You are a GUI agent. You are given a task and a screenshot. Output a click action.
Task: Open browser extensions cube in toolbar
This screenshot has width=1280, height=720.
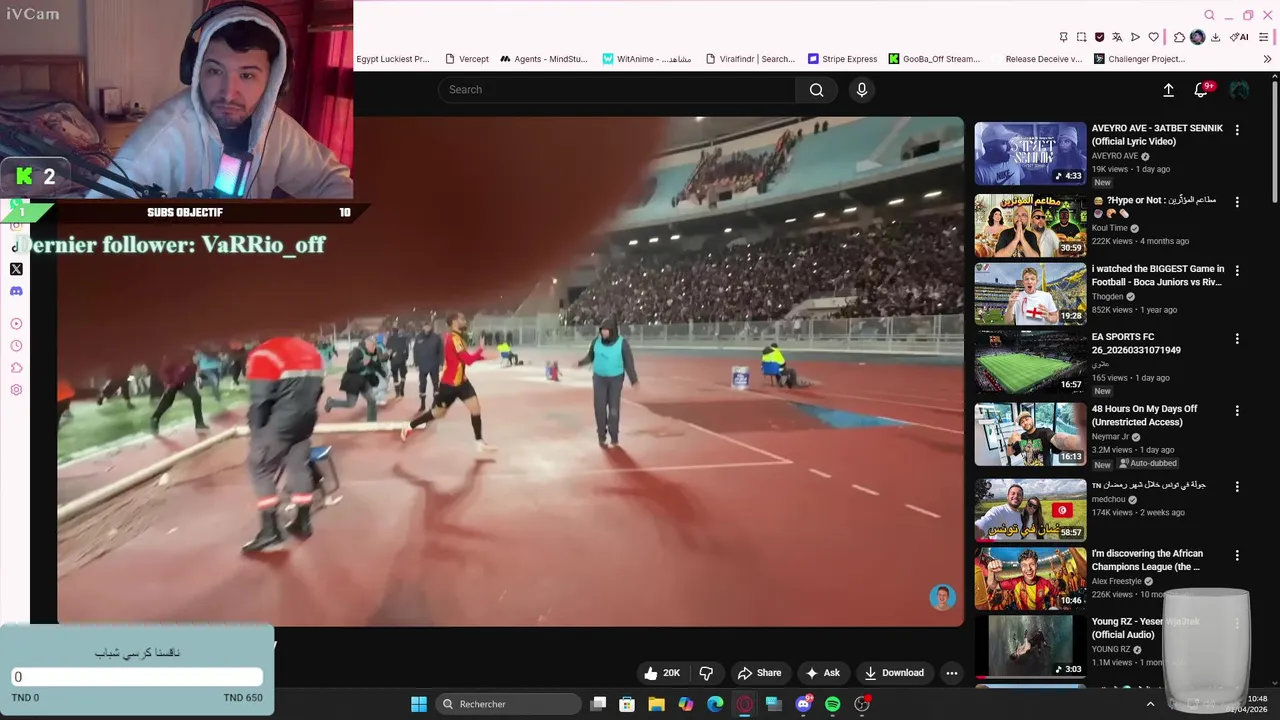coord(1179,37)
